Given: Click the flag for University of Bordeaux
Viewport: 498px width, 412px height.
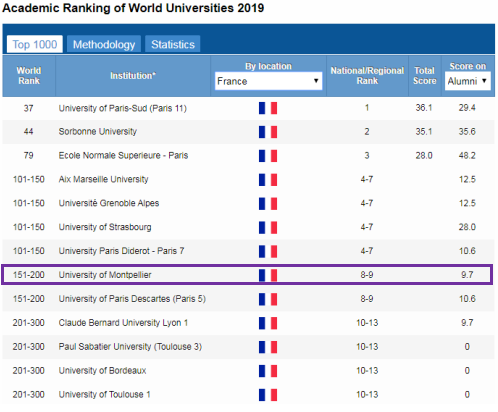Looking at the screenshot, I should coord(268,371).
